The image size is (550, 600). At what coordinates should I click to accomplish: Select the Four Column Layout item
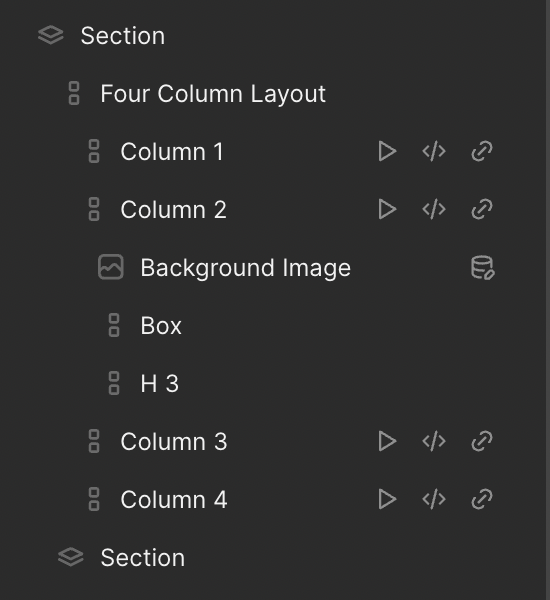213,94
